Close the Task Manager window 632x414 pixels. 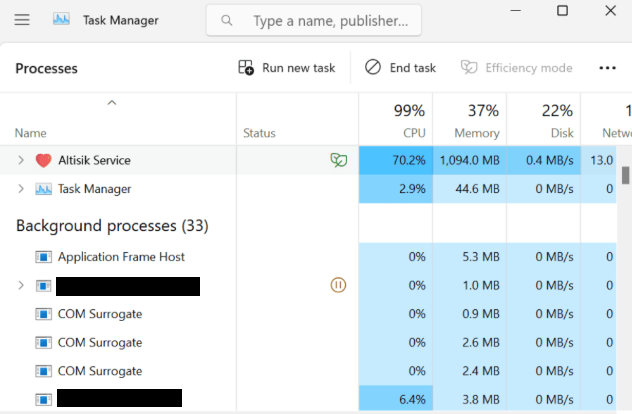pyautogui.click(x=611, y=10)
